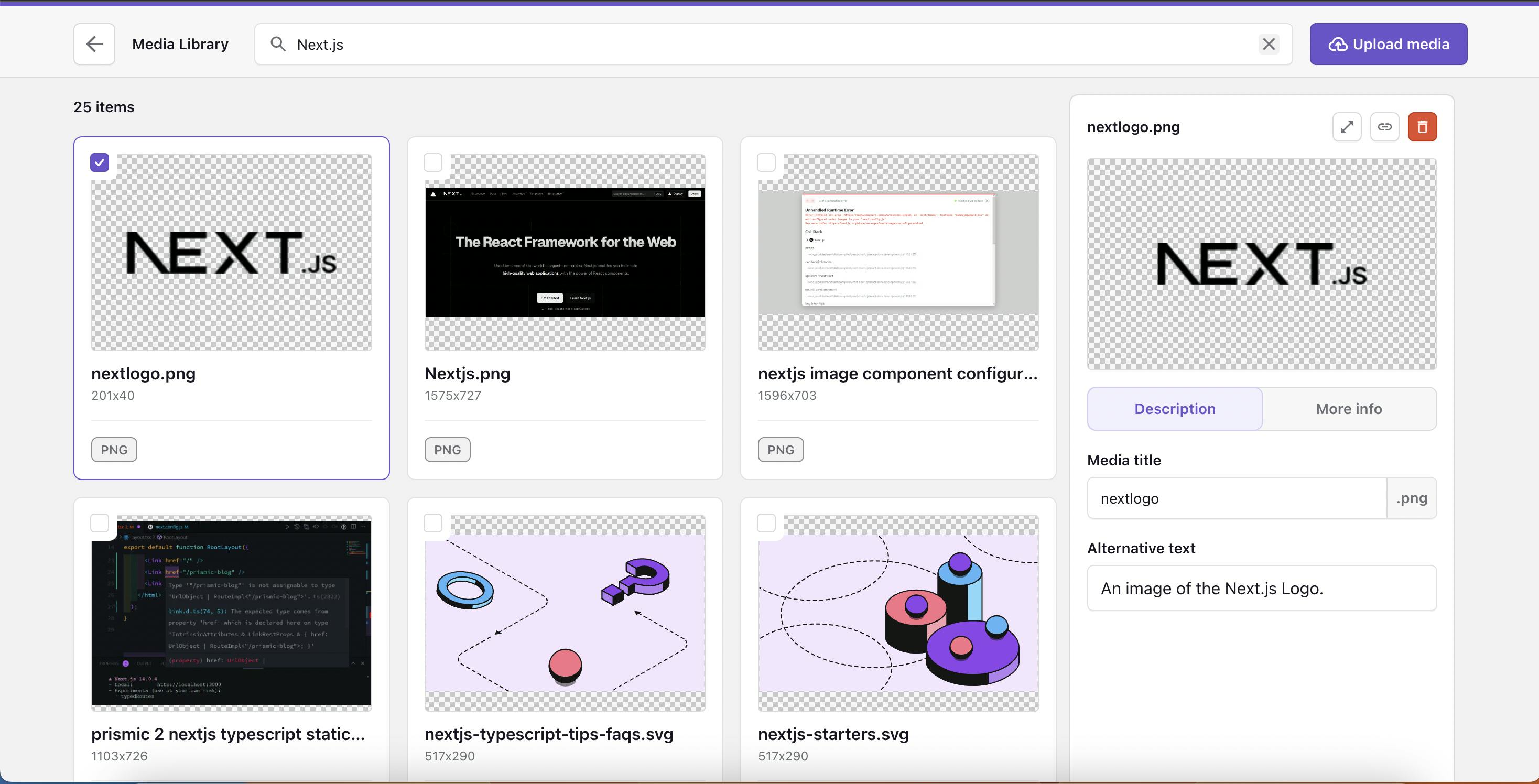This screenshot has width=1539, height=784.
Task: Uncheck the nextlogo.png checkbox
Action: pyautogui.click(x=100, y=162)
